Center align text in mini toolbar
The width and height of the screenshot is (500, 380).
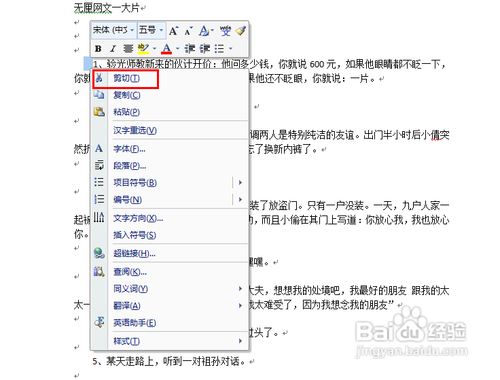point(128,49)
